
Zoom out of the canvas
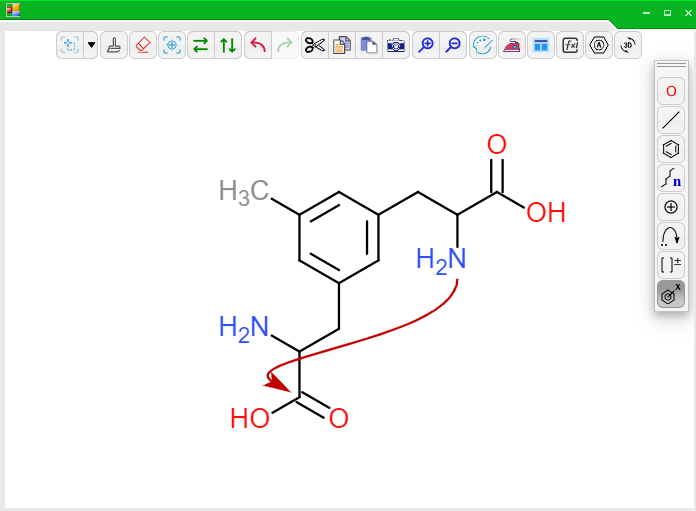pyautogui.click(x=453, y=45)
